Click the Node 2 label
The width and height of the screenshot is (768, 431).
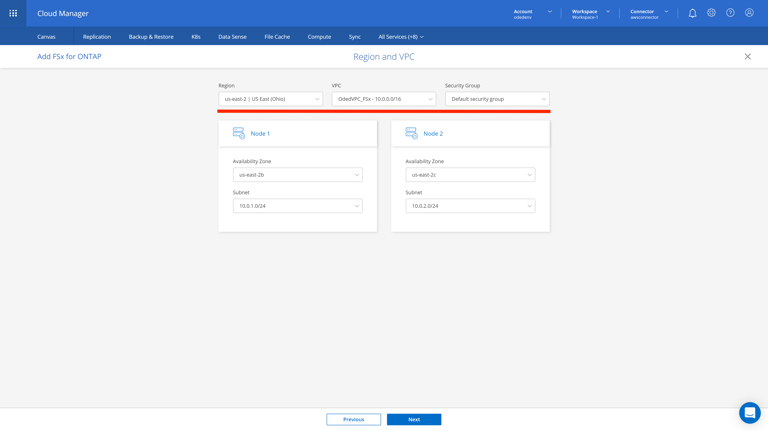tap(433, 133)
